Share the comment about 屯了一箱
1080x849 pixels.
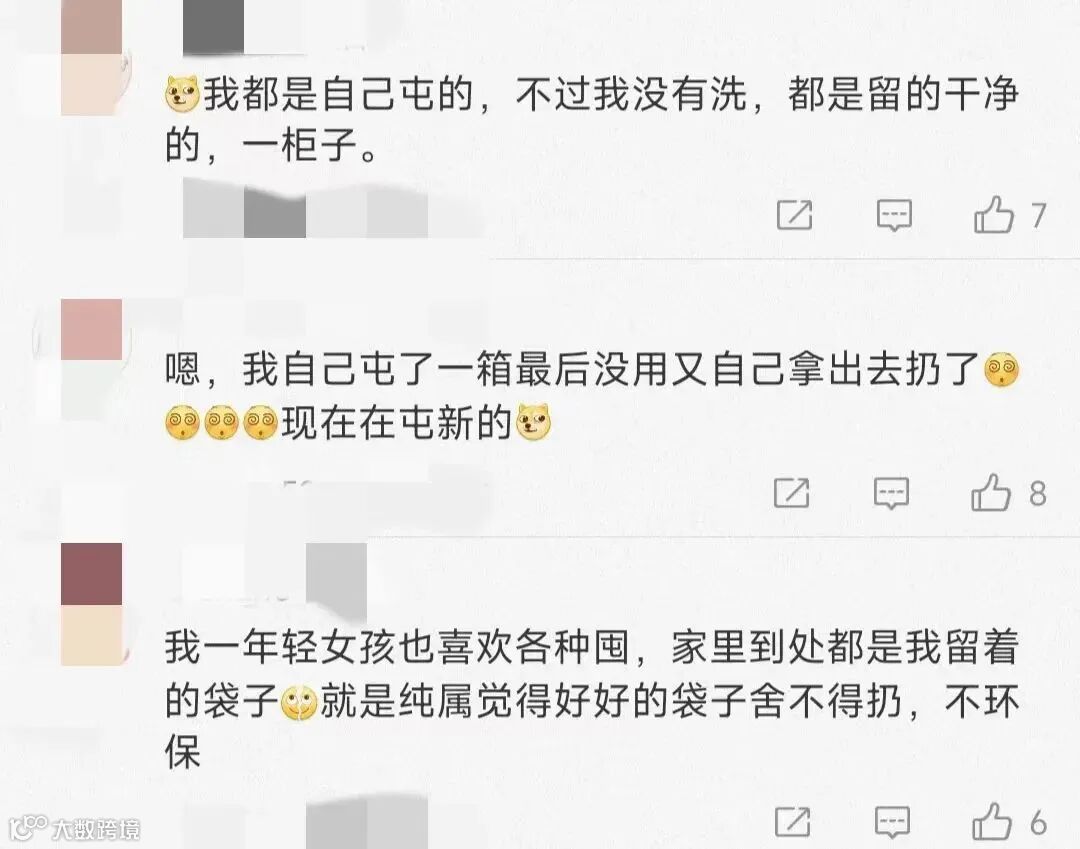tap(791, 493)
